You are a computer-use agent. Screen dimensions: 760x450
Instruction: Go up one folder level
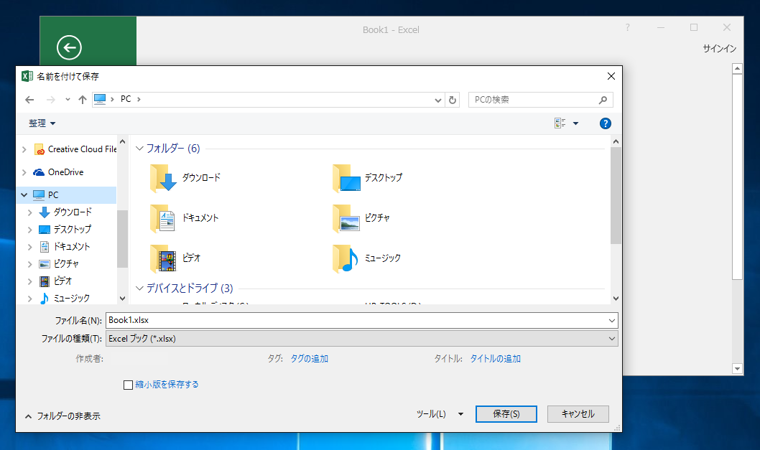[x=82, y=99]
